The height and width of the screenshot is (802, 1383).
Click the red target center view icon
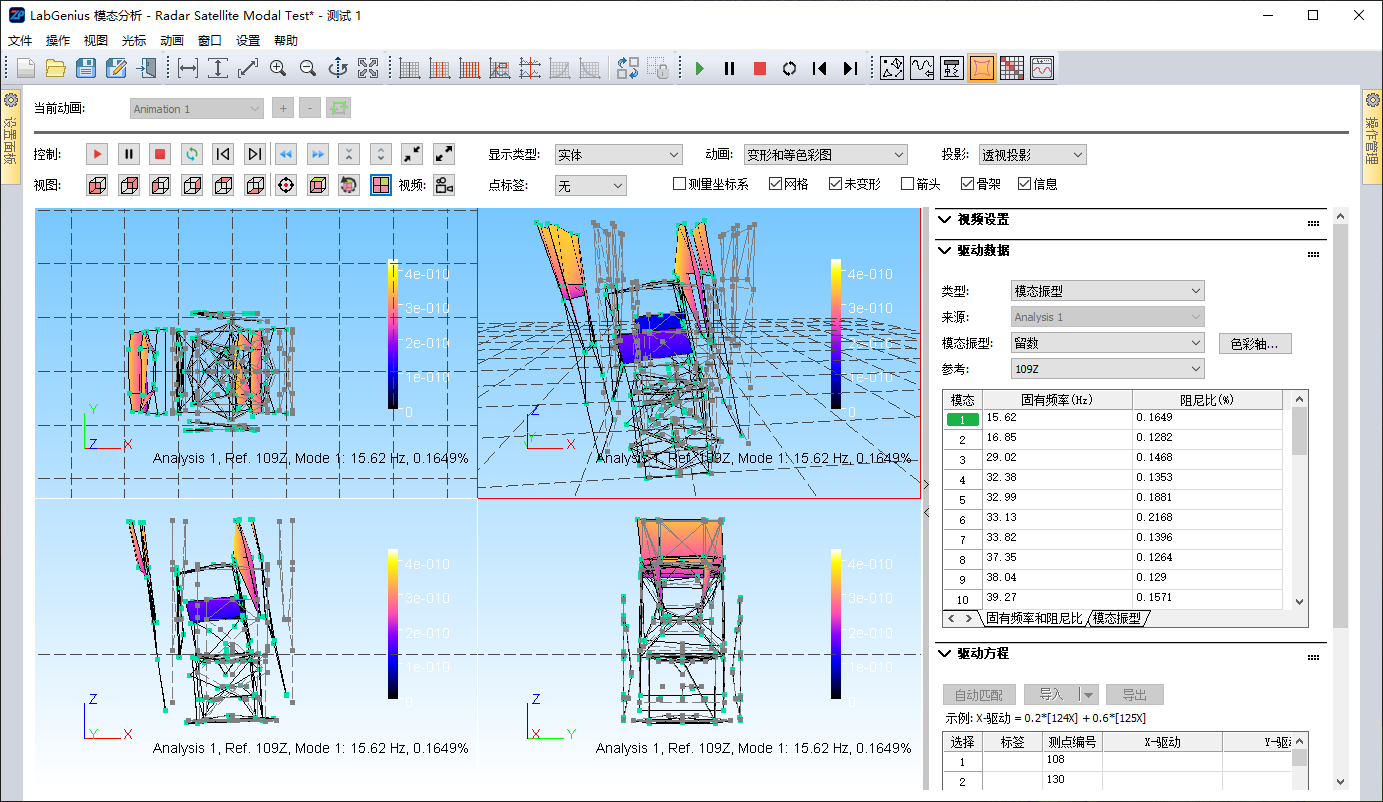tap(286, 185)
